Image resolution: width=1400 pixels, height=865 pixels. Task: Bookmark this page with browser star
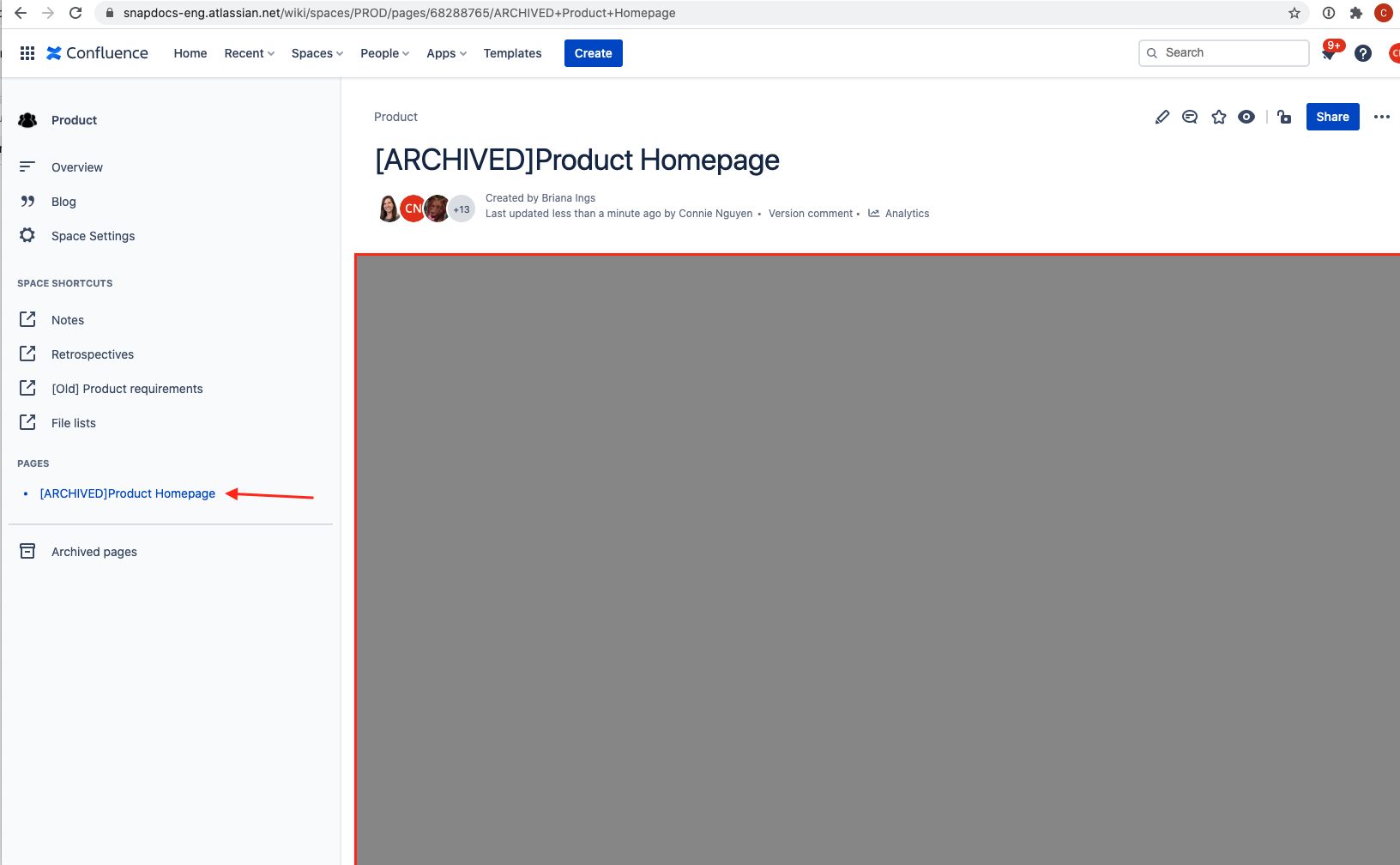pyautogui.click(x=1294, y=13)
